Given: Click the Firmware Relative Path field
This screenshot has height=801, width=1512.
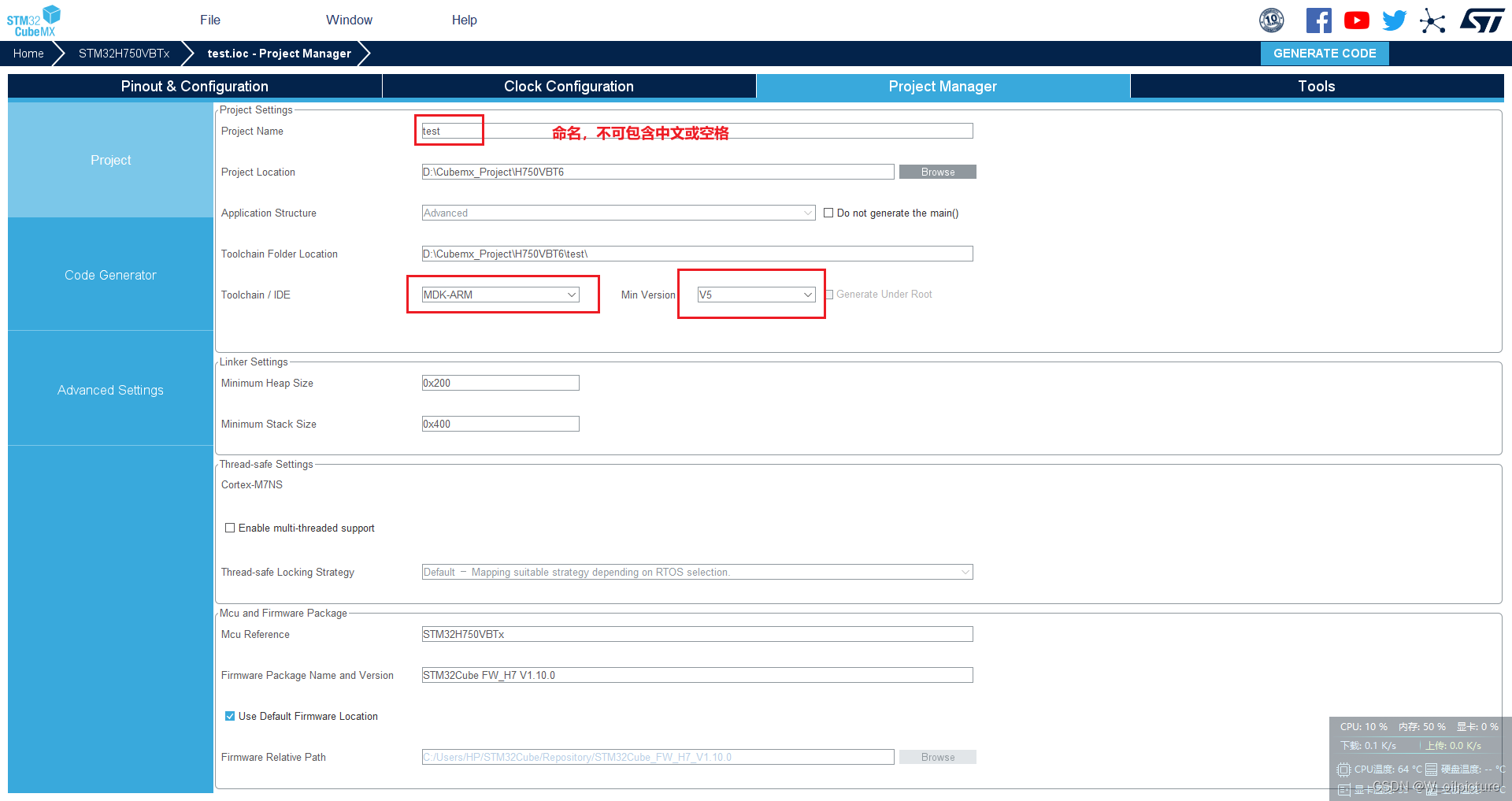Looking at the screenshot, I should 658,757.
